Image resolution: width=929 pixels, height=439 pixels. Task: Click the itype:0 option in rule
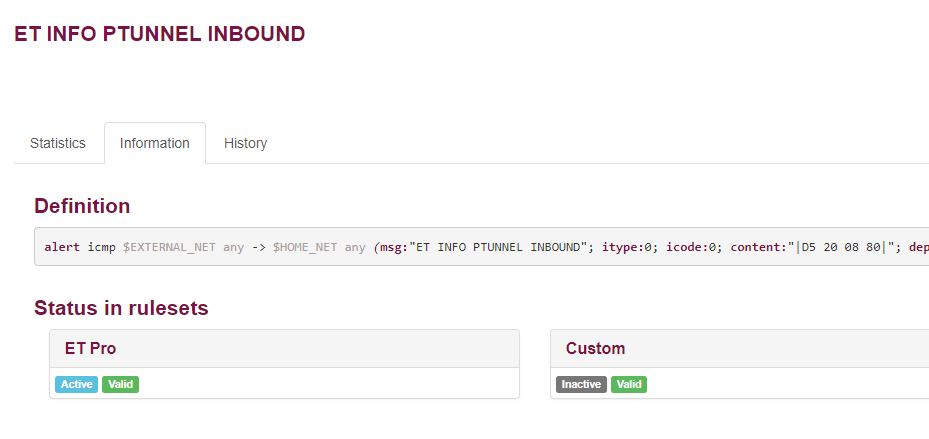point(626,247)
